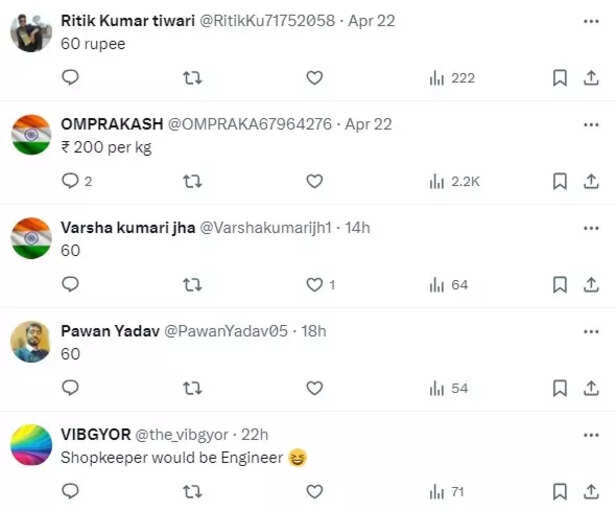View analytics on OMPRAKASH's tweet with 2.2K views
Screen dimensions: 616x511
454,181
